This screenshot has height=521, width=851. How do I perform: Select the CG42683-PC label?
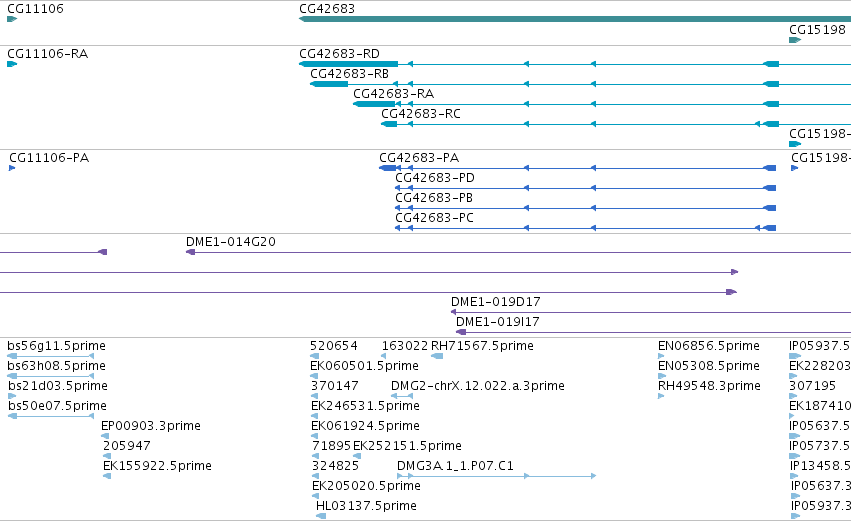tap(434, 218)
